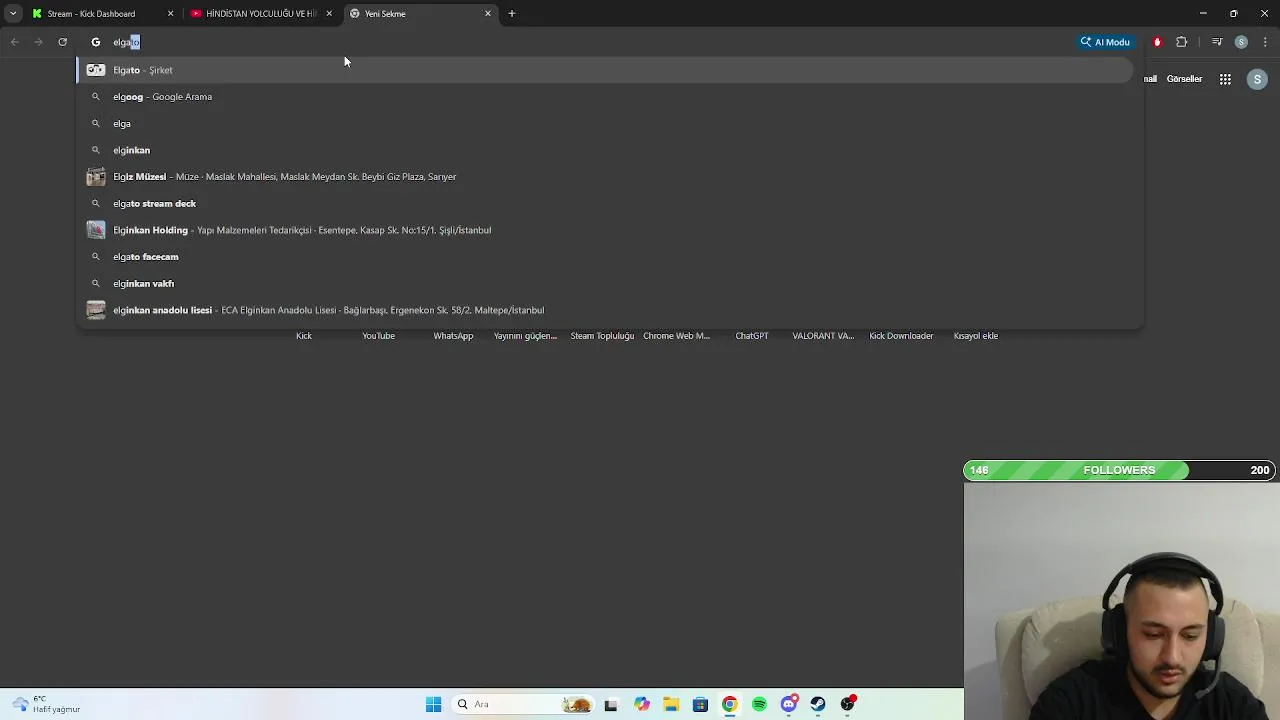Switch to HİNDİSTAN YOLCULUĞU YouTube tab
This screenshot has width=1280, height=720.
(x=260, y=14)
